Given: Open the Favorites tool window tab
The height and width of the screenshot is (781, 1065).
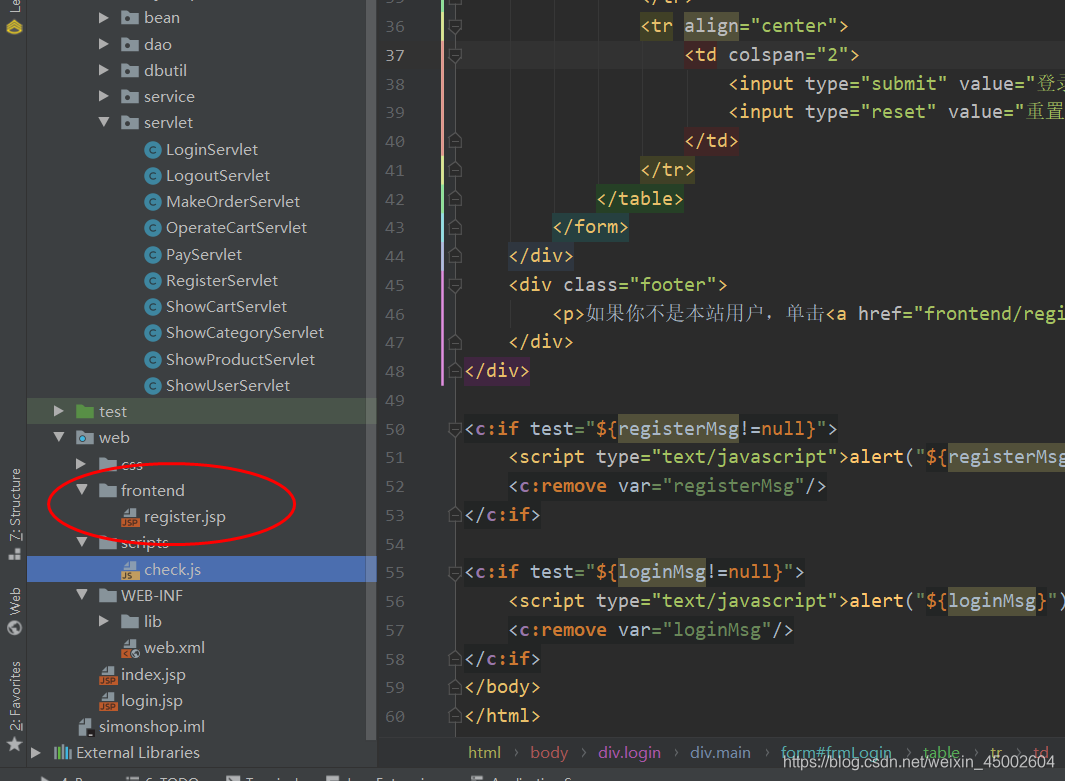Looking at the screenshot, I should click(14, 706).
